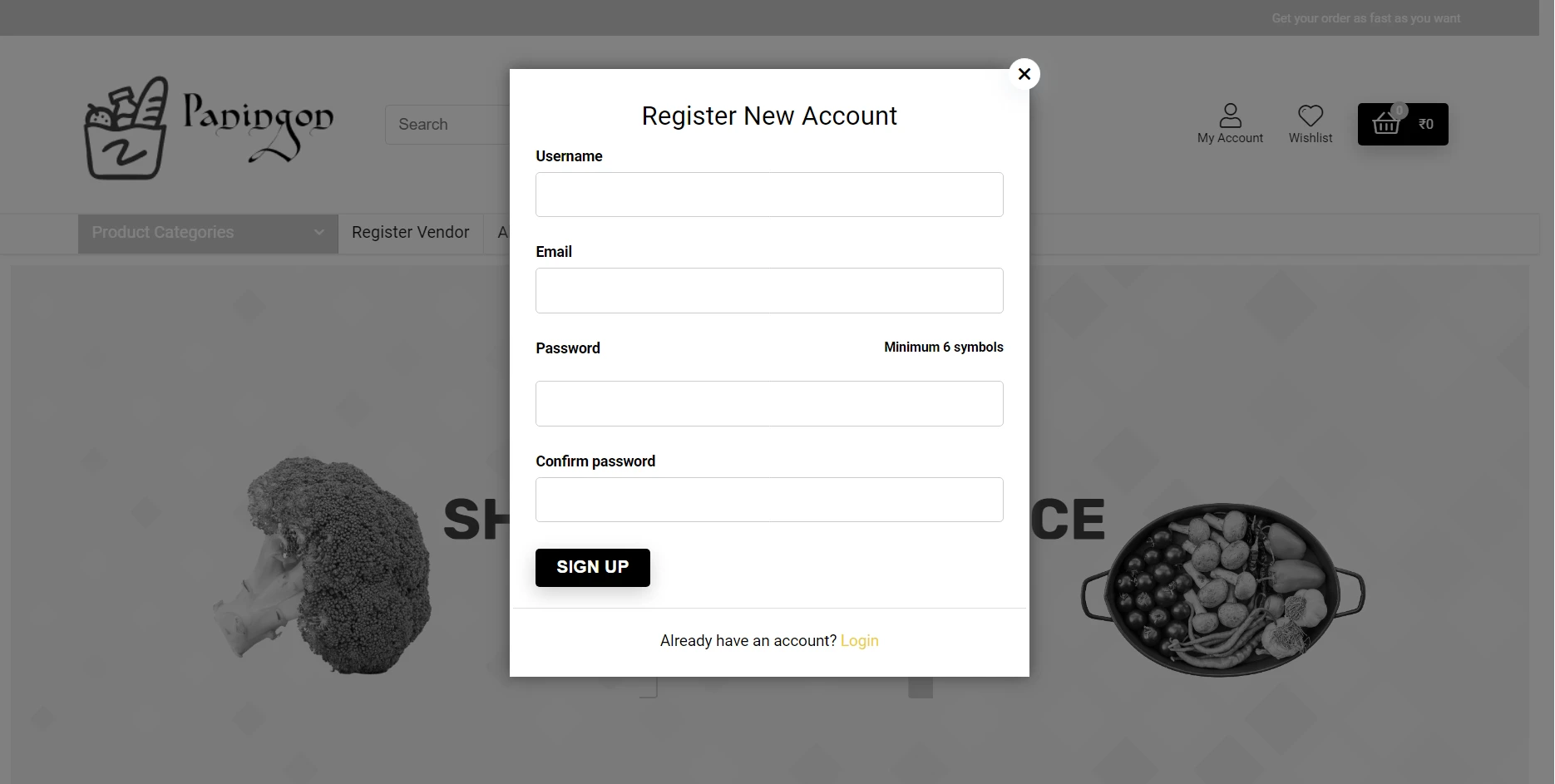Click the Search box in header

pos(447,125)
